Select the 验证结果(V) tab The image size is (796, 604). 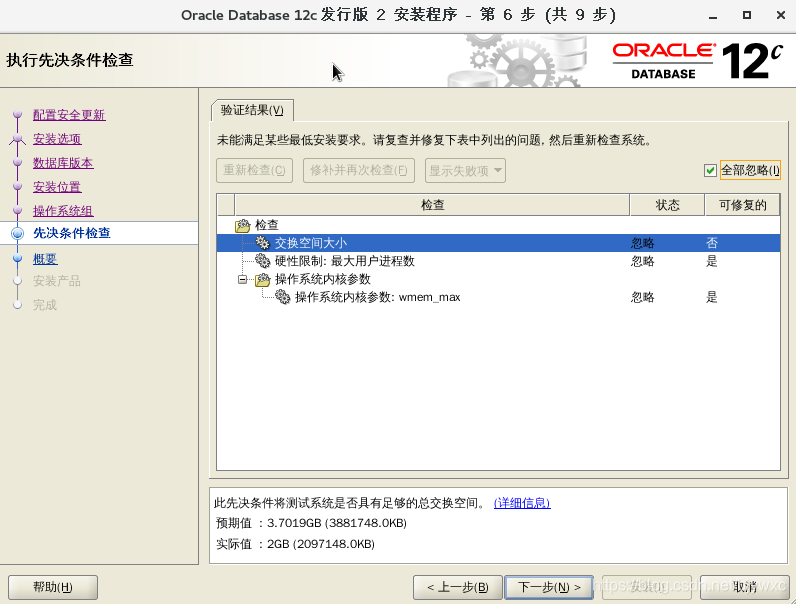coord(252,110)
